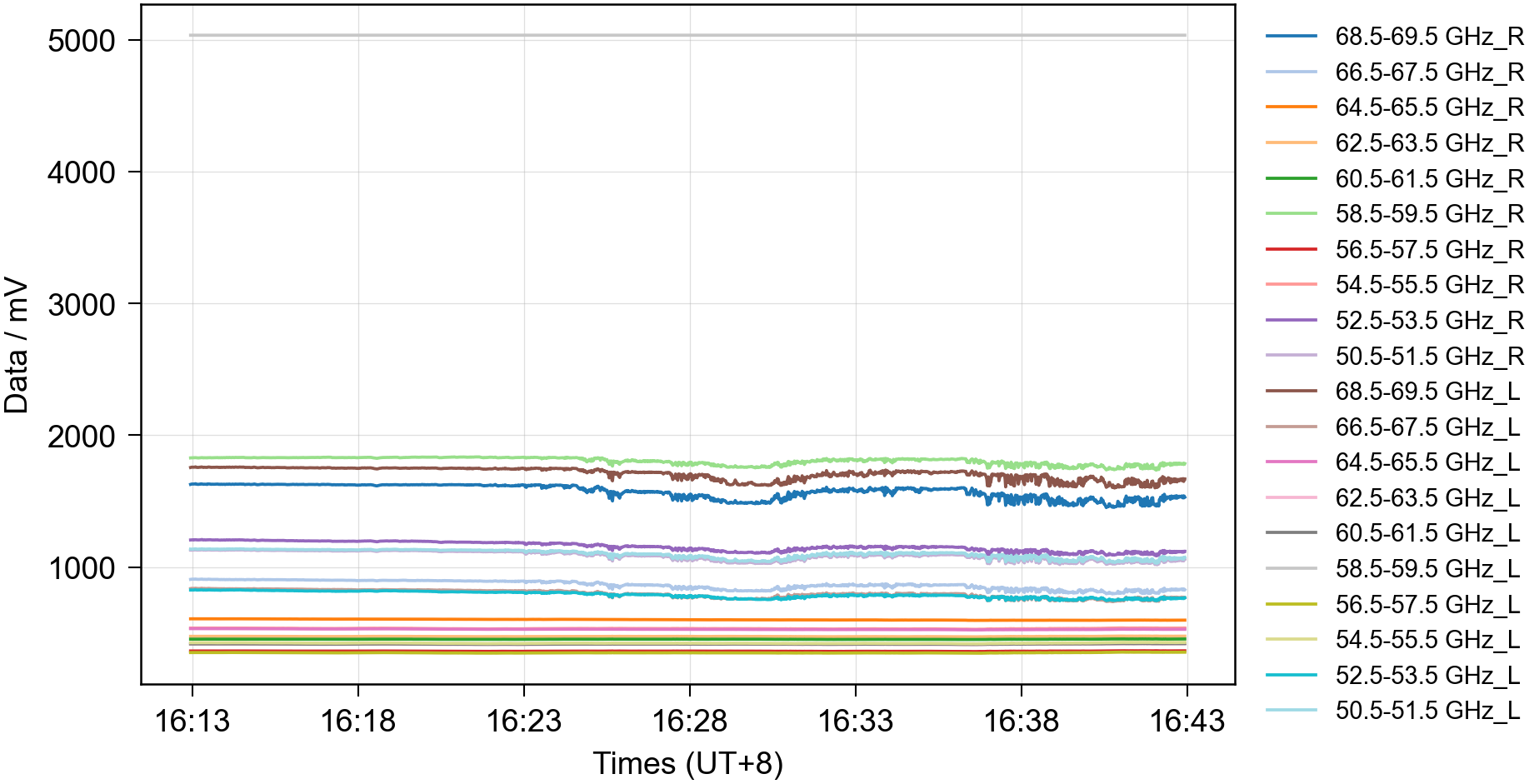Viewport: 1539px width, 784px height.
Task: Toggle the 52.5-53.5 GHz_R legend label
Action: tap(1428, 321)
